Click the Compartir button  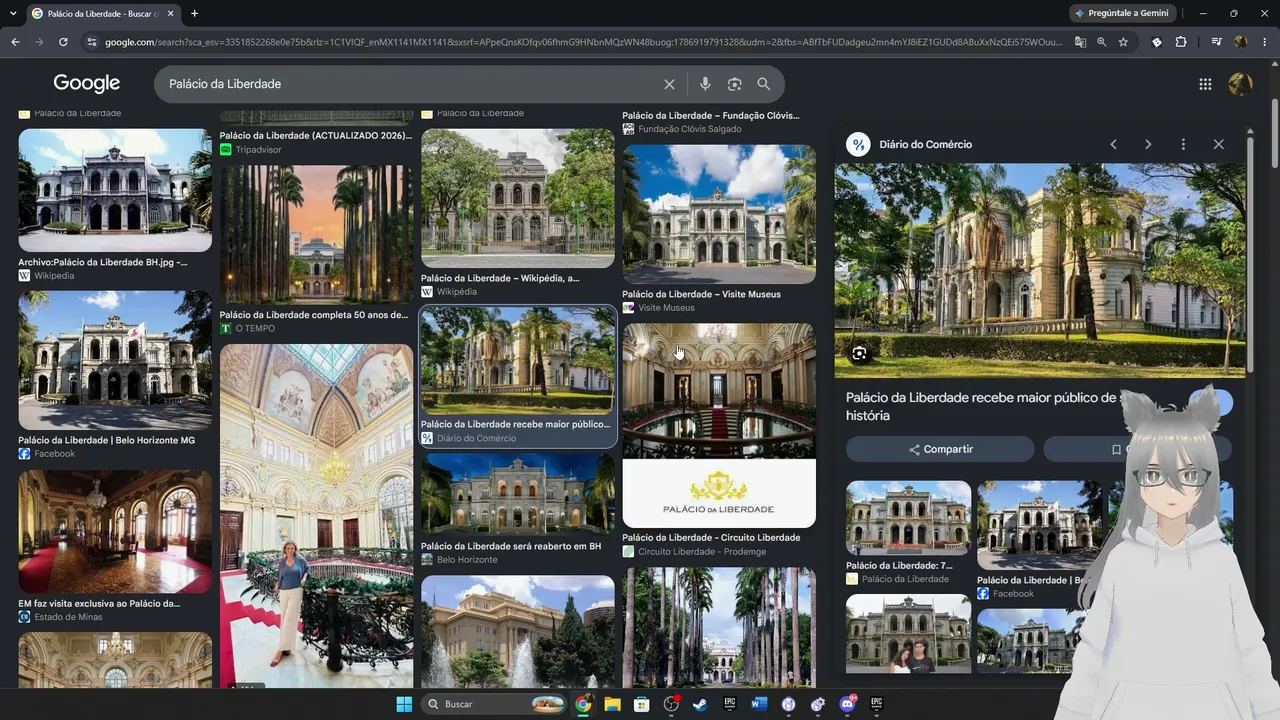940,449
